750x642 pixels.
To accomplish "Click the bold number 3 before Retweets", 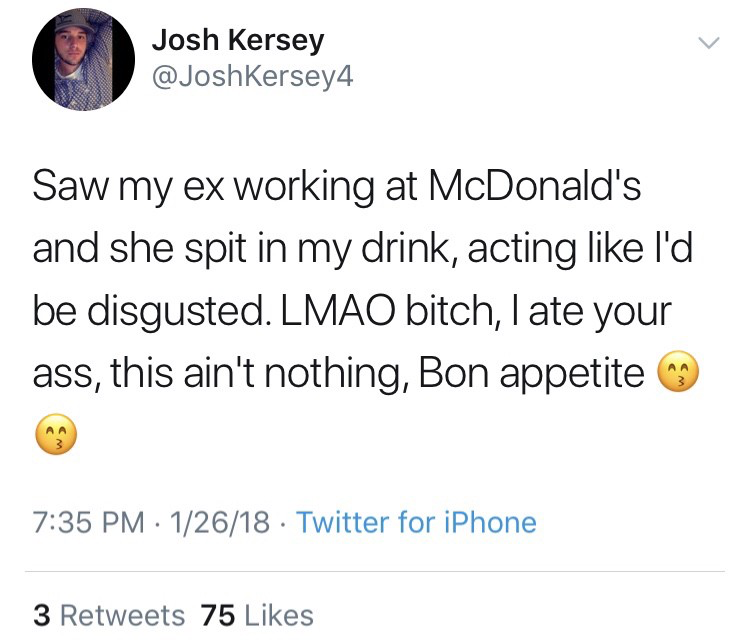I will [41, 615].
